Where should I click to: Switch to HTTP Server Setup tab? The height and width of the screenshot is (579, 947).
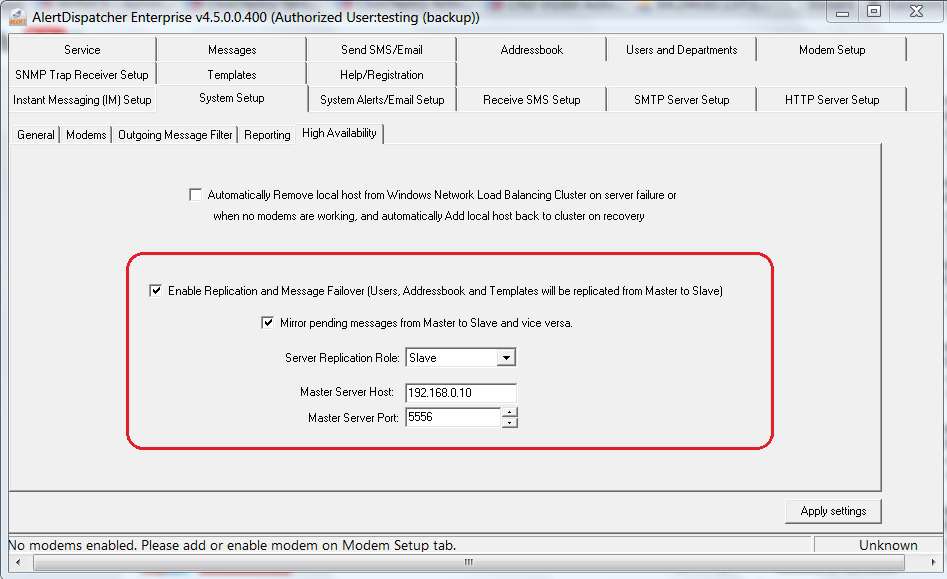pos(832,100)
